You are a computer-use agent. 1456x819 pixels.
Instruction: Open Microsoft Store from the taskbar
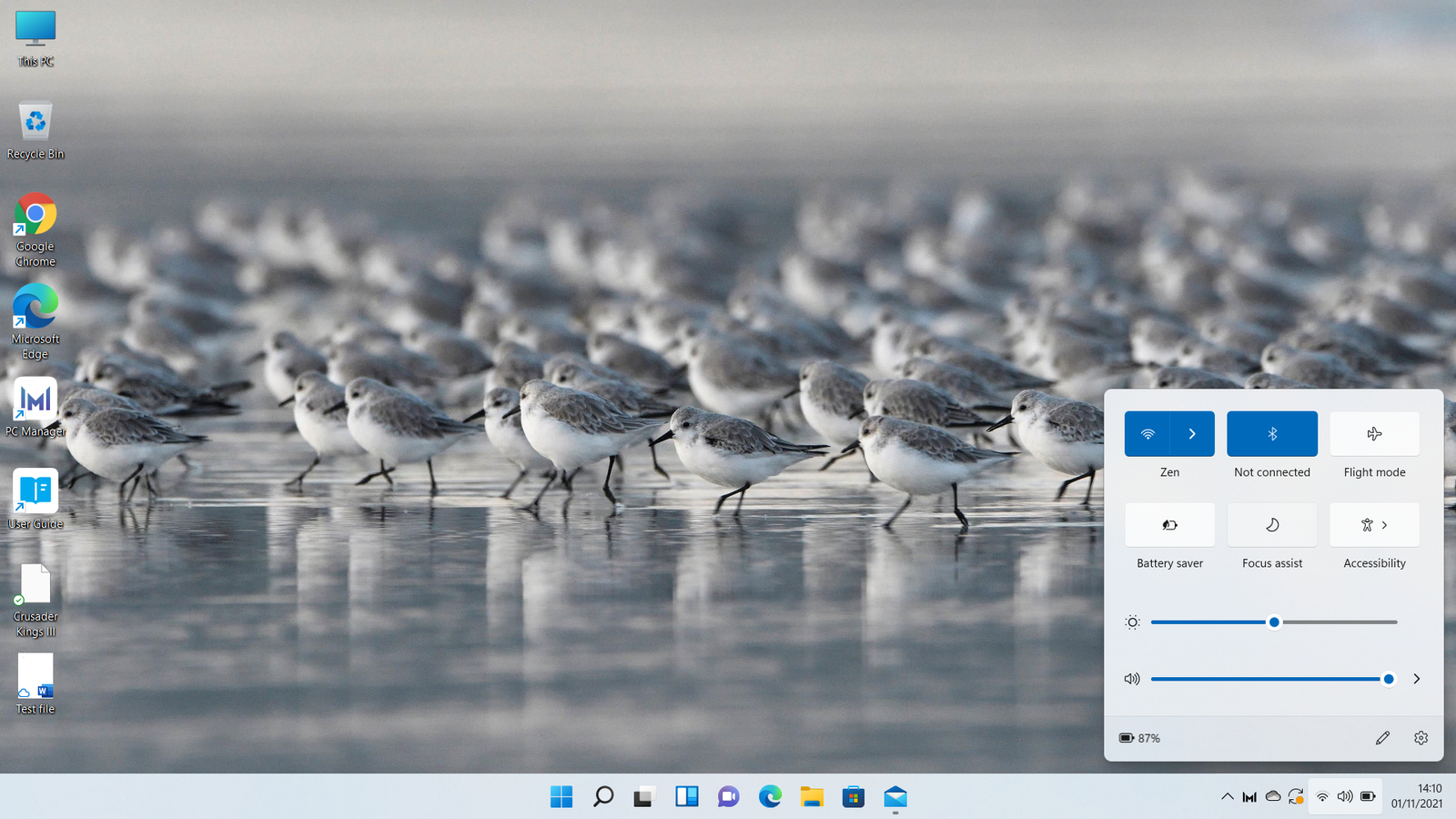point(853,796)
